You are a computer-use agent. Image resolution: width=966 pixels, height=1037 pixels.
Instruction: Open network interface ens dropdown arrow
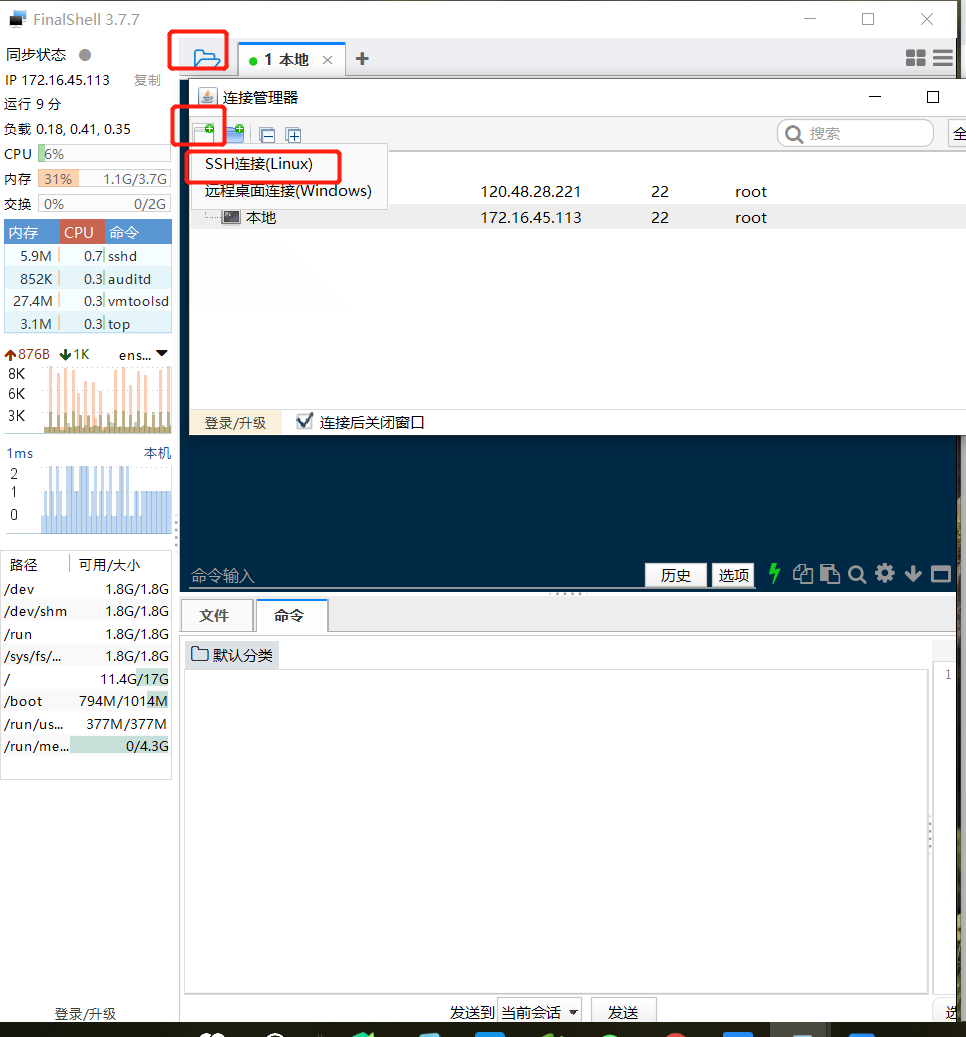(162, 354)
